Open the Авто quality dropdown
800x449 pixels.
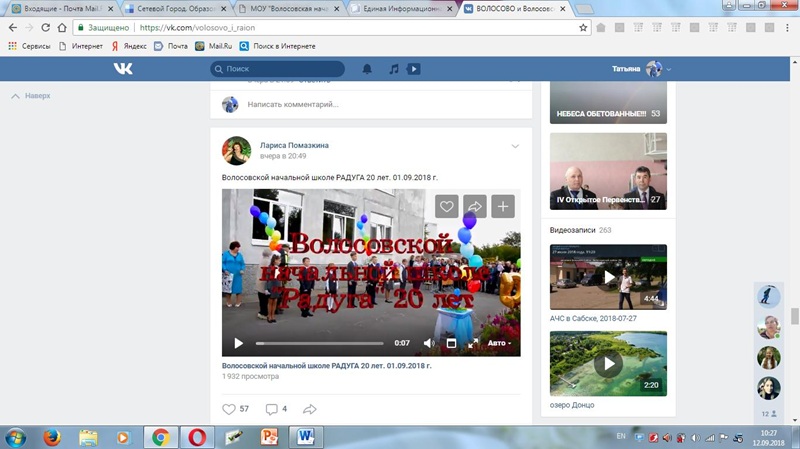point(499,343)
